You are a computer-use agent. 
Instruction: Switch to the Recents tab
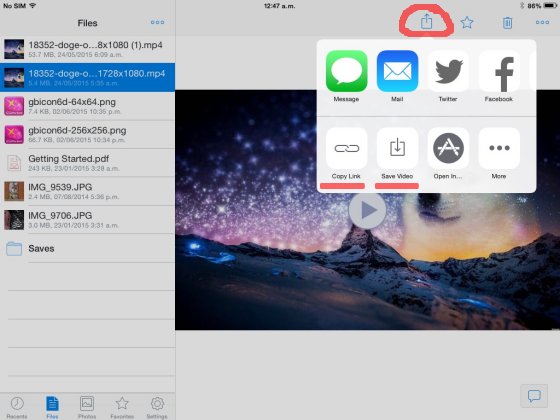[x=17, y=407]
